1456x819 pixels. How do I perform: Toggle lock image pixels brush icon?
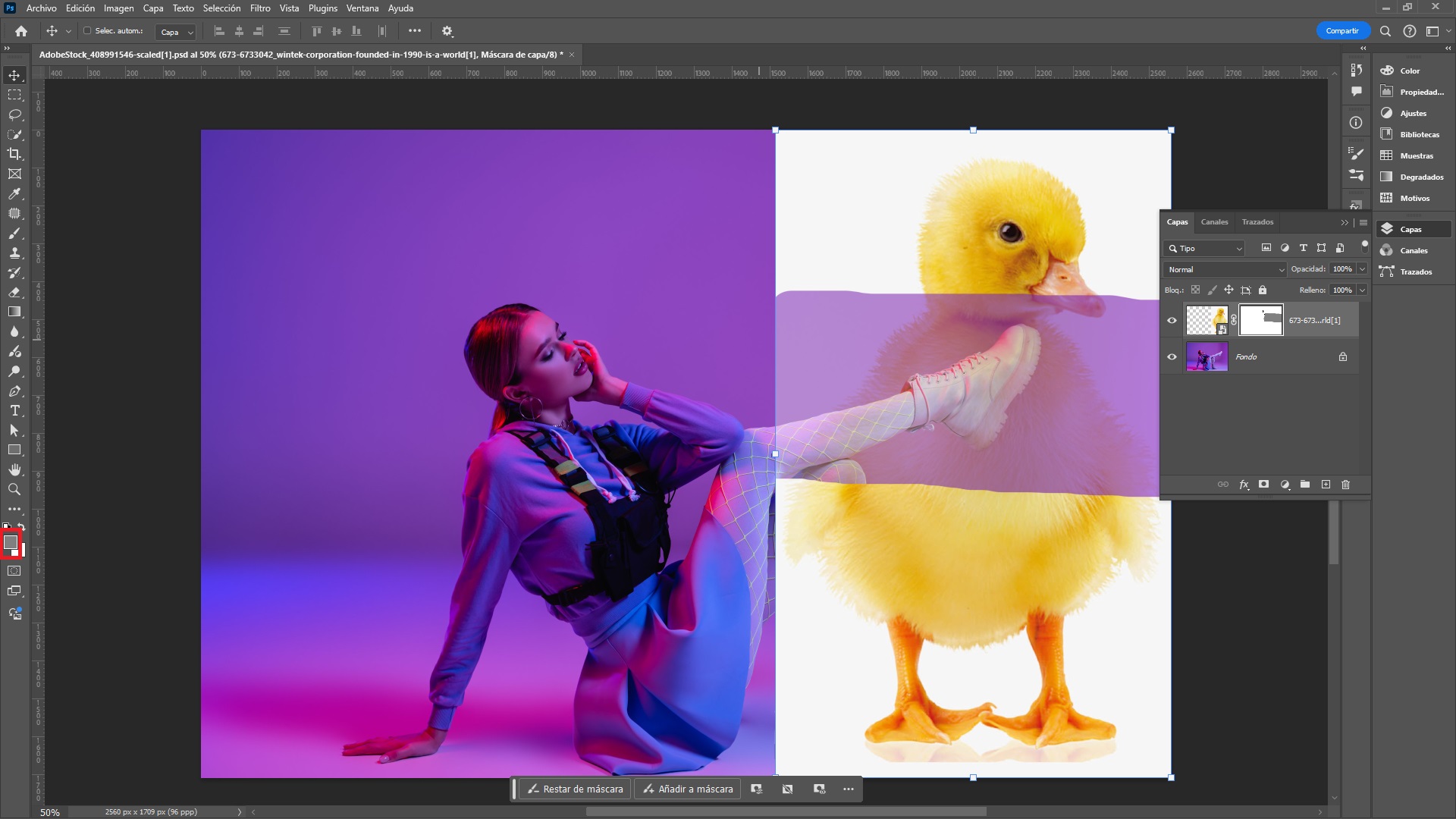click(x=1213, y=290)
